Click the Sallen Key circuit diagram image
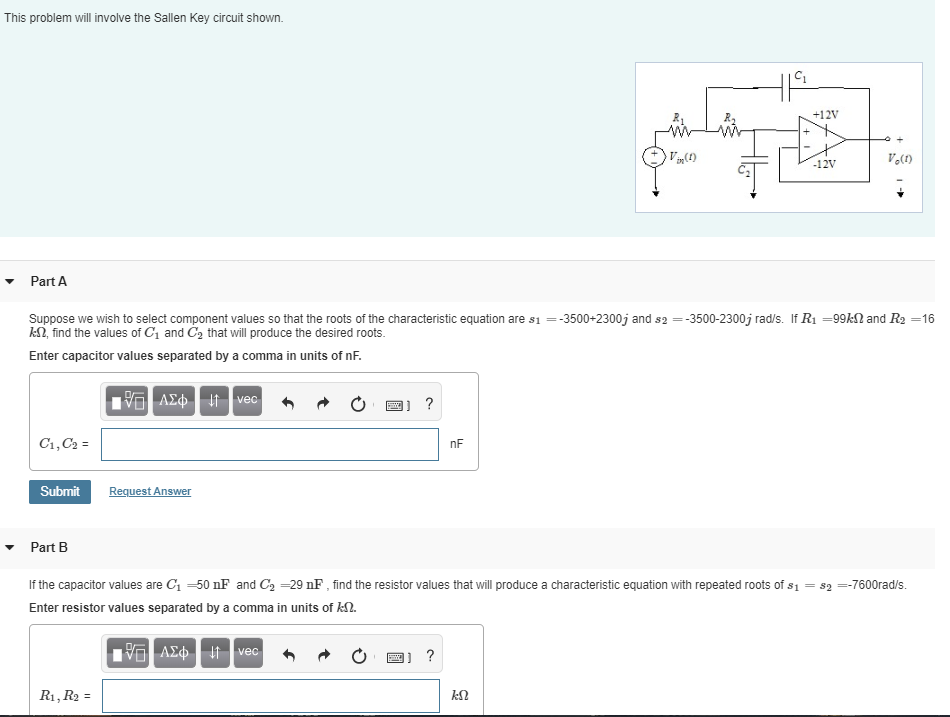This screenshot has height=717, width=950. click(x=778, y=136)
